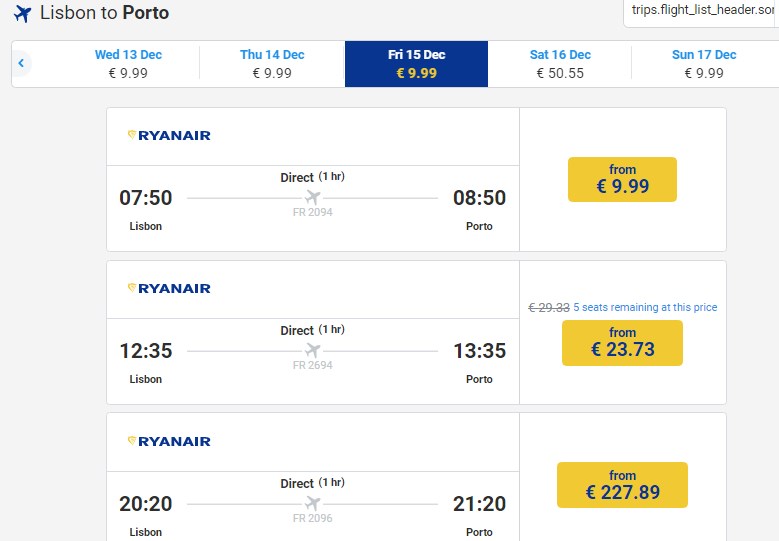Choose the Fri 15 Dec date tab
779x541 pixels.
click(x=416, y=64)
